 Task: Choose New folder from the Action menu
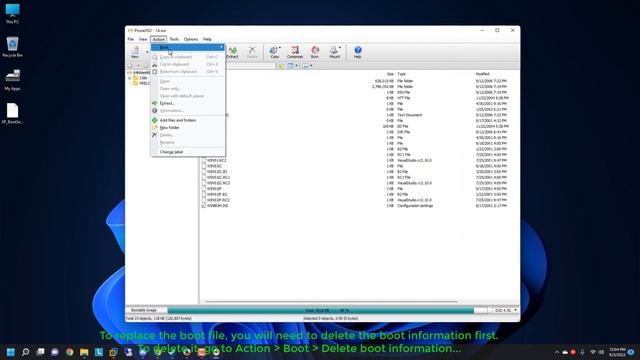pyautogui.click(x=188, y=128)
